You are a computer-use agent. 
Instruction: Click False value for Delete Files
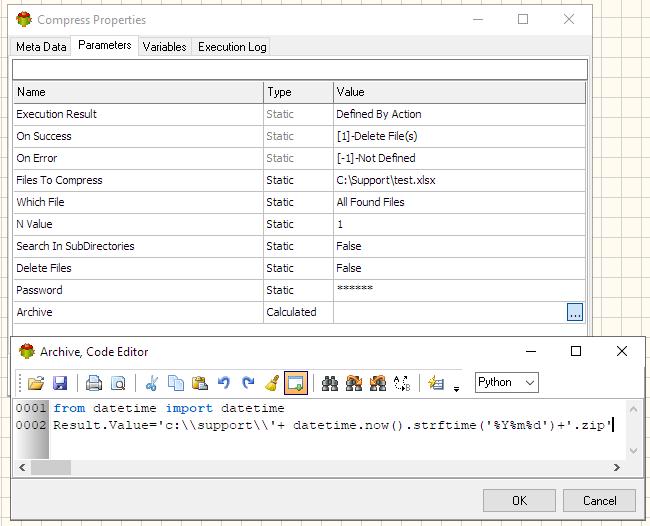point(349,268)
